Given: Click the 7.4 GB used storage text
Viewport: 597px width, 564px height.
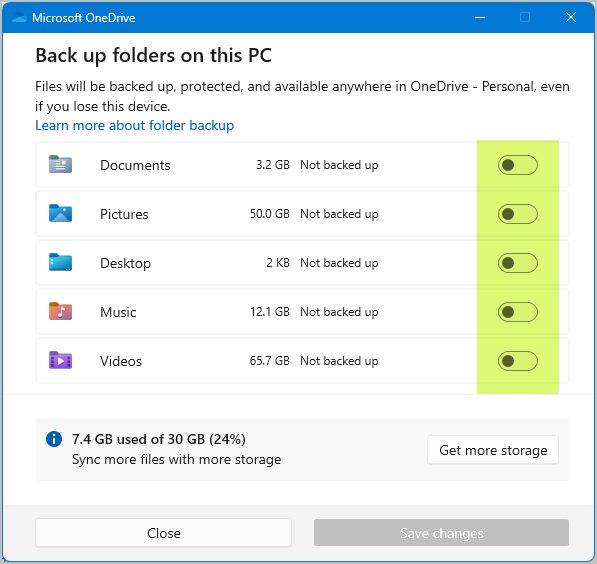Looking at the screenshot, I should (x=159, y=439).
